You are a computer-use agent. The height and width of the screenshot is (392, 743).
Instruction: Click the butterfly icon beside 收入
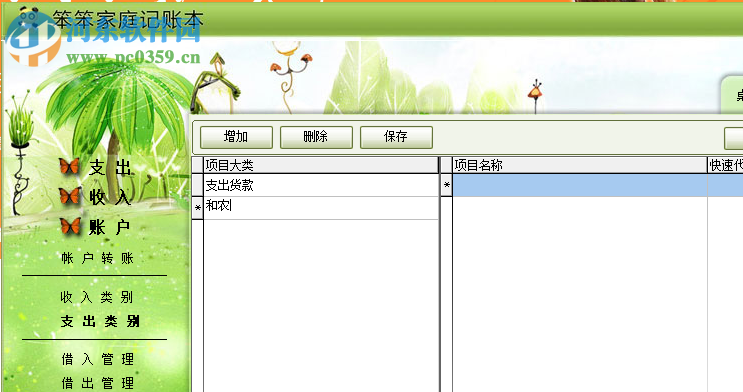69,196
